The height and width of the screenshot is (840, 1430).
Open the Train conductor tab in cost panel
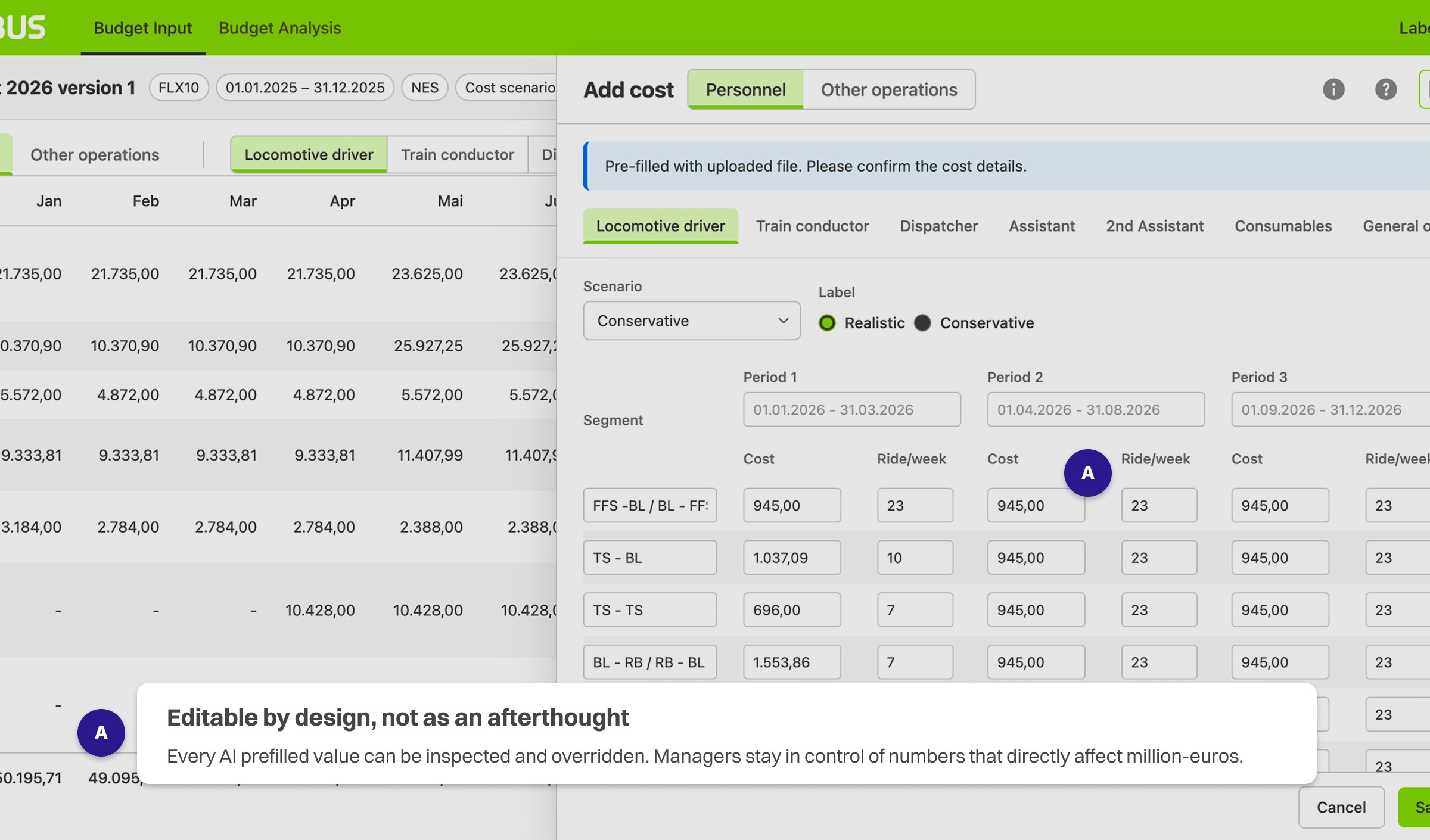click(812, 226)
